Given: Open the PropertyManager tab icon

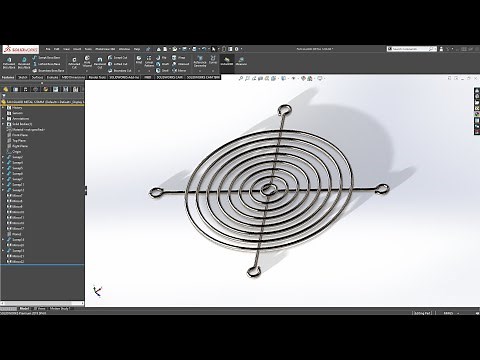Looking at the screenshot, I should click(15, 89).
